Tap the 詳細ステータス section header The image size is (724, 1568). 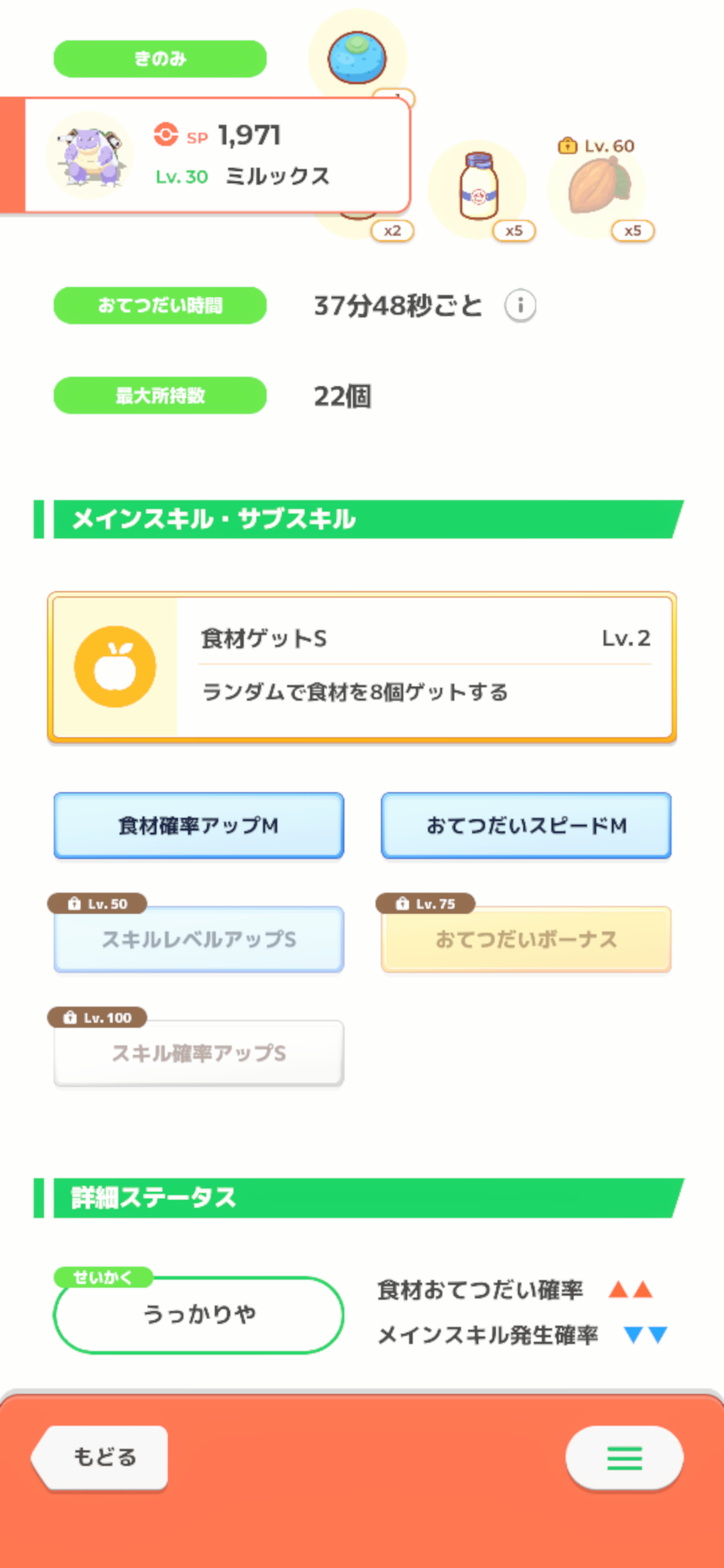tap(359, 1198)
